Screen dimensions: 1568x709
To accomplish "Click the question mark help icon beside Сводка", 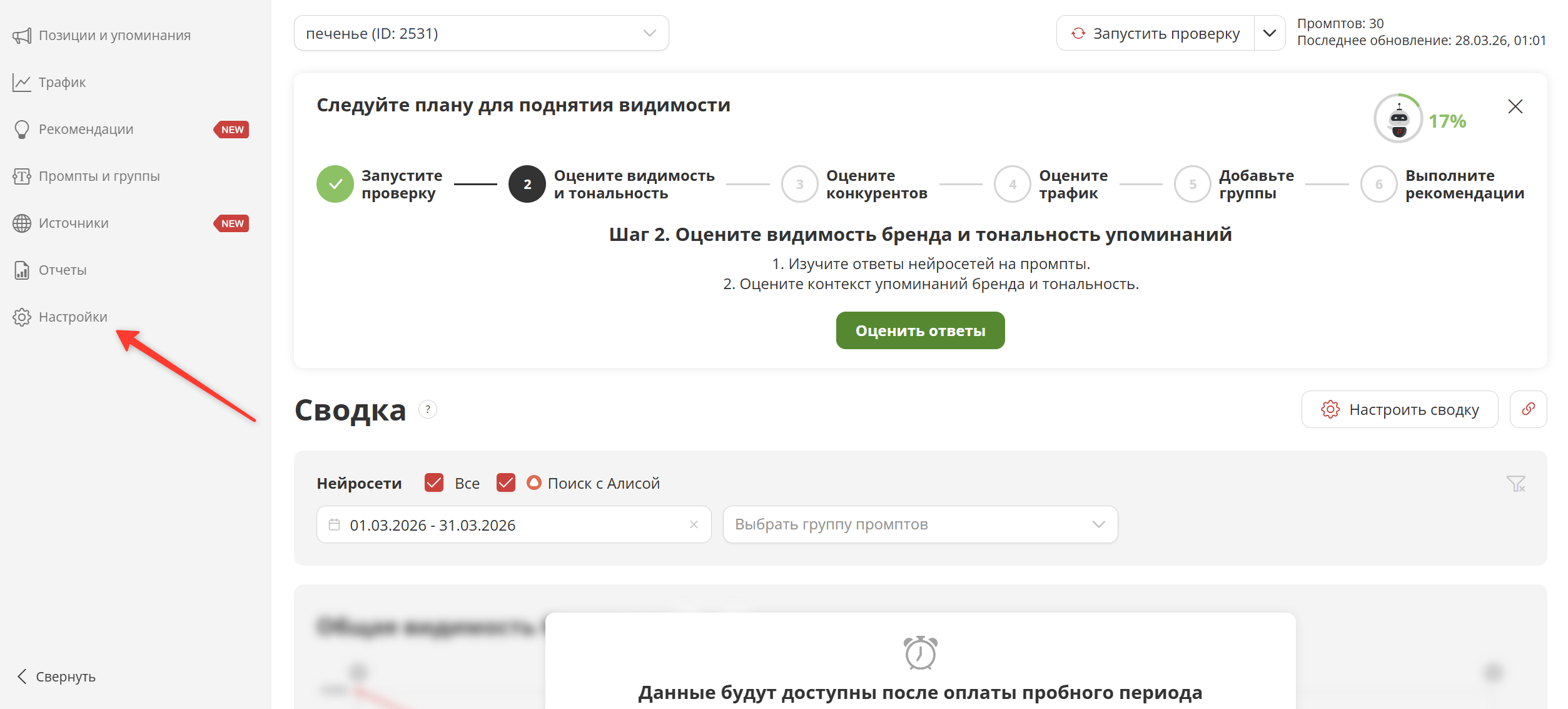I will point(428,410).
